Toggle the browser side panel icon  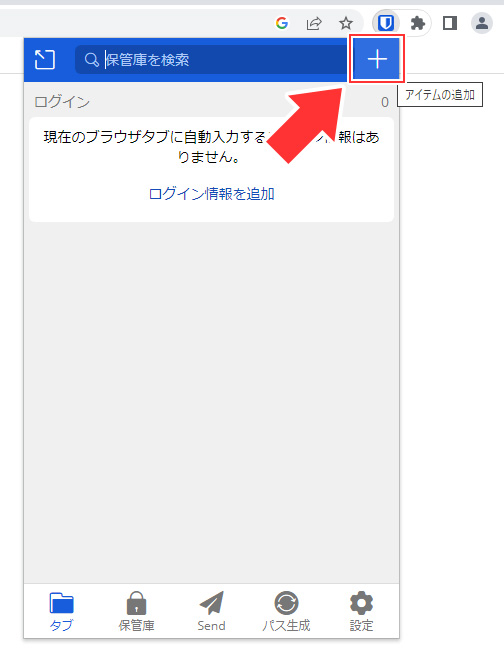[450, 23]
